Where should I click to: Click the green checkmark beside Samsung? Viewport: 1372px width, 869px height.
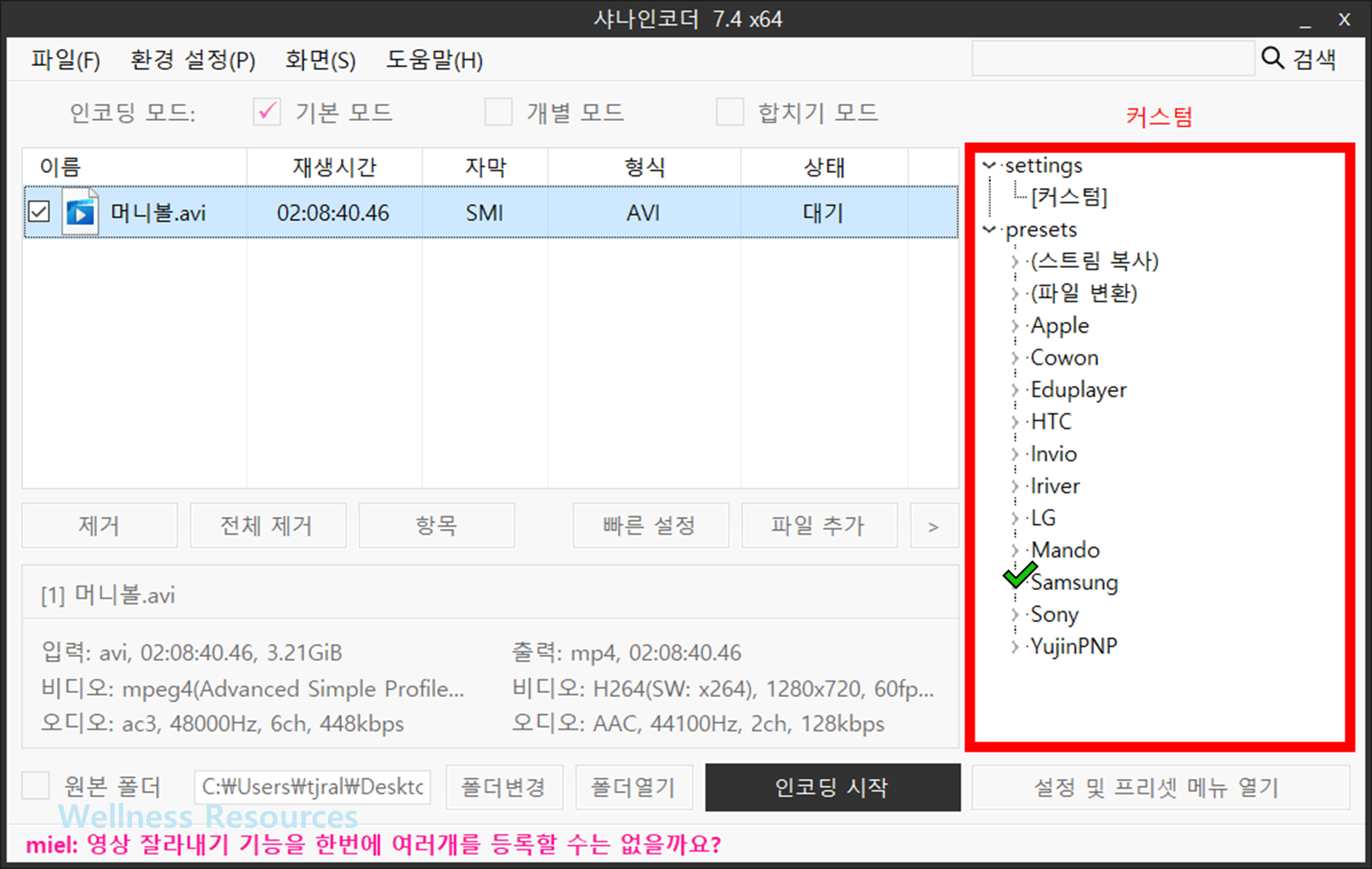click(1019, 575)
